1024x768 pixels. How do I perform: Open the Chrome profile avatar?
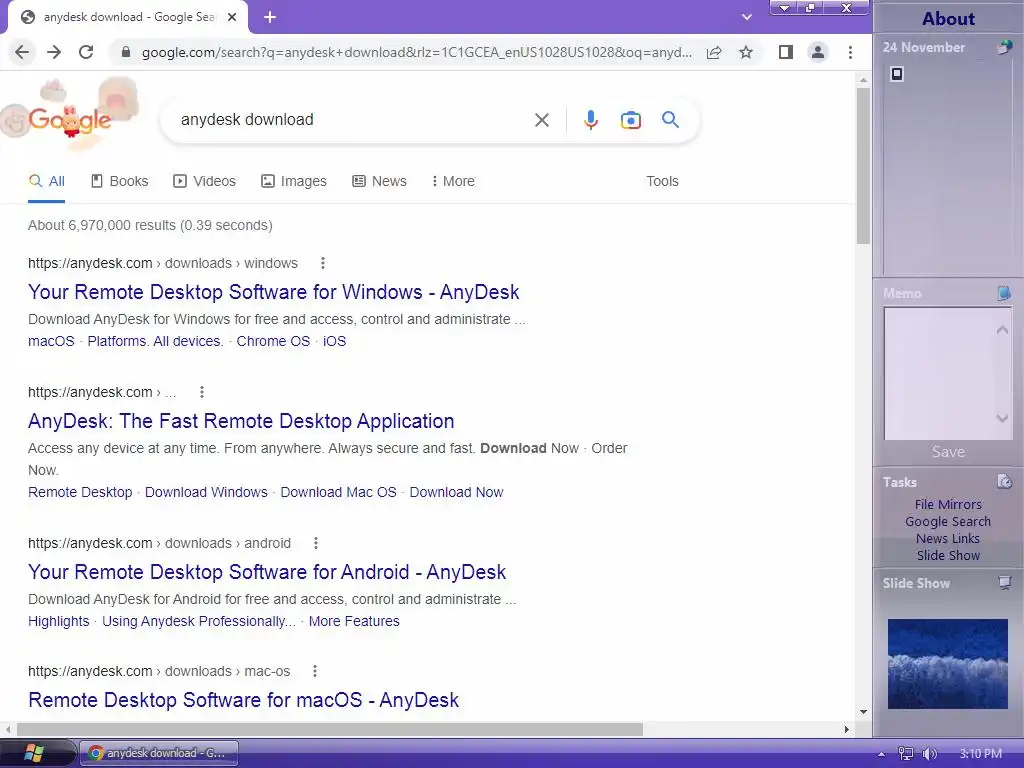tap(818, 52)
